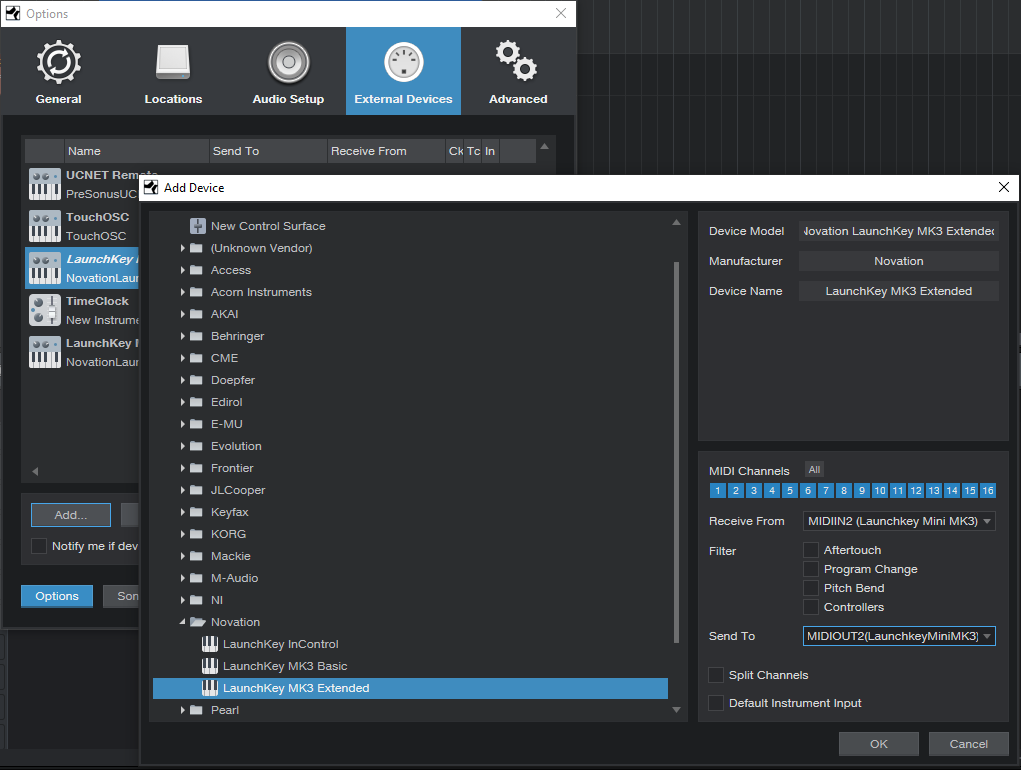Cancel the Add Device dialog

968,744
